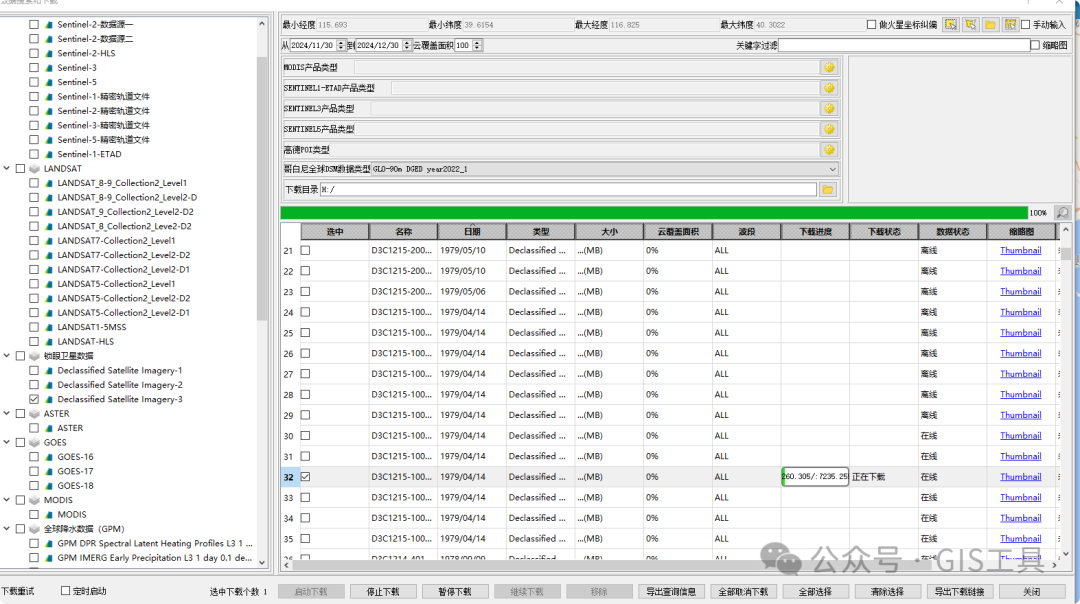This screenshot has width=1080, height=604.
Task: Check the row 21 selection checkbox
Action: [x=305, y=251]
